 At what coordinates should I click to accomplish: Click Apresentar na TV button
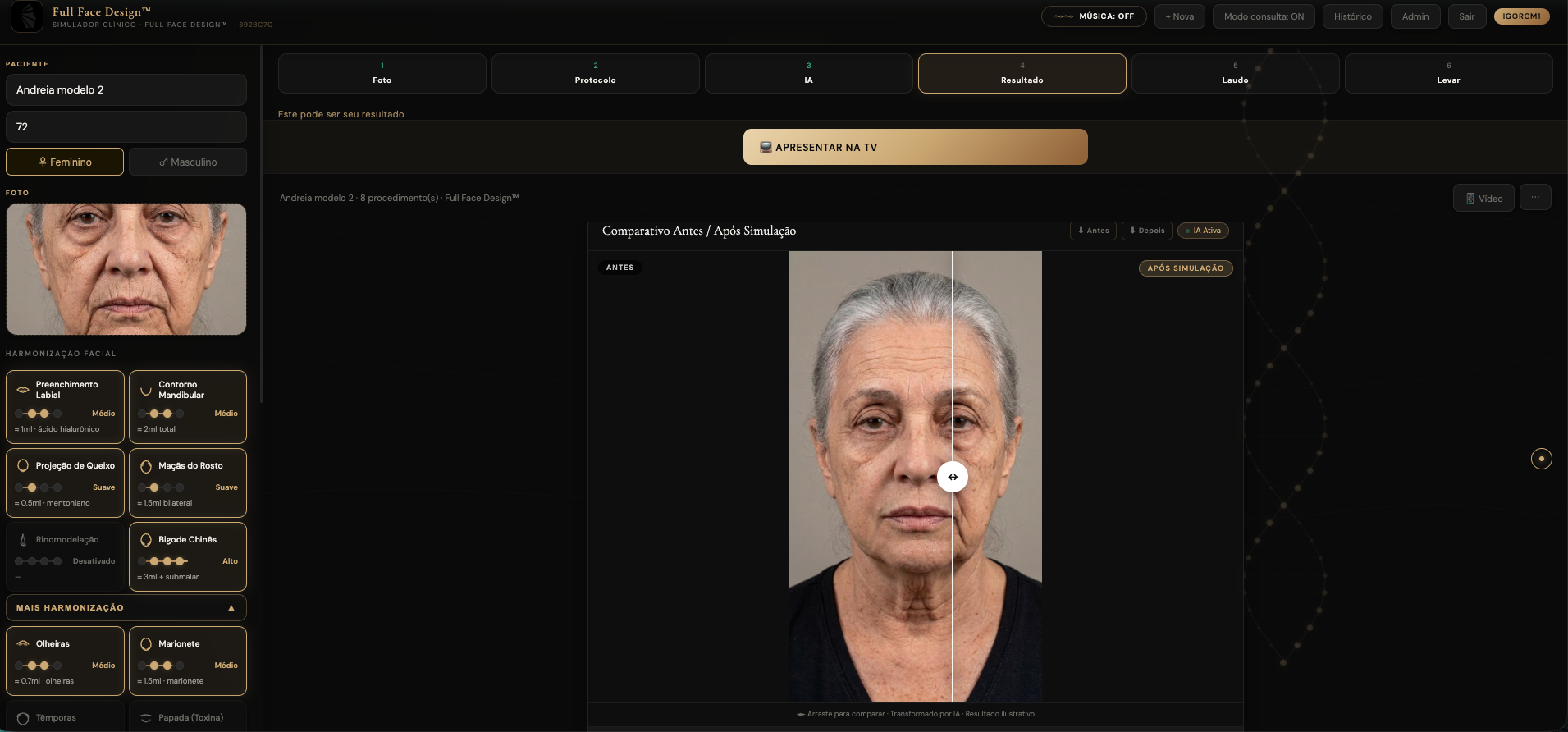(x=915, y=147)
